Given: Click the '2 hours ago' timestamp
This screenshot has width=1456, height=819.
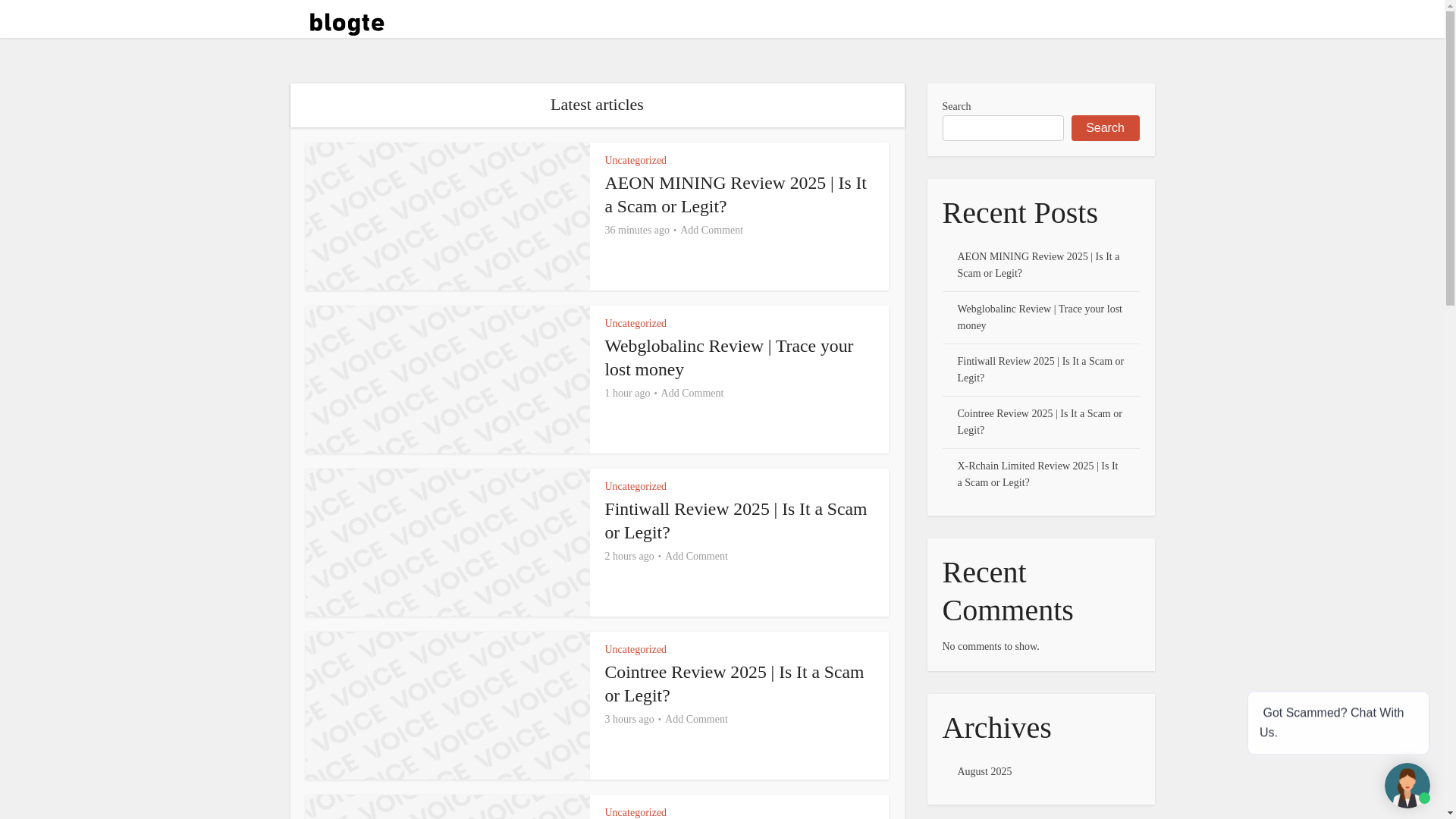Looking at the screenshot, I should (x=629, y=556).
